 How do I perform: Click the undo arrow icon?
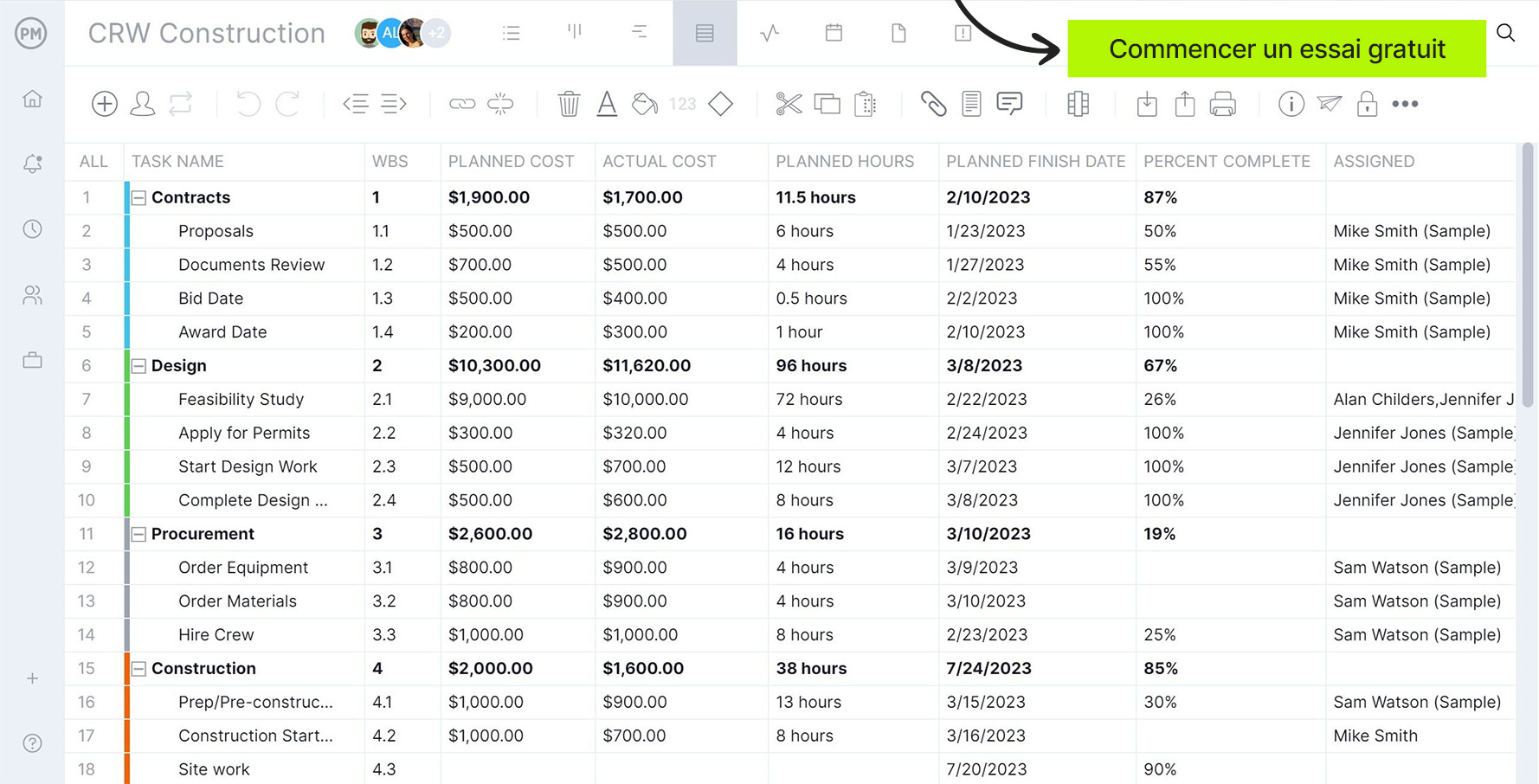[x=248, y=104]
